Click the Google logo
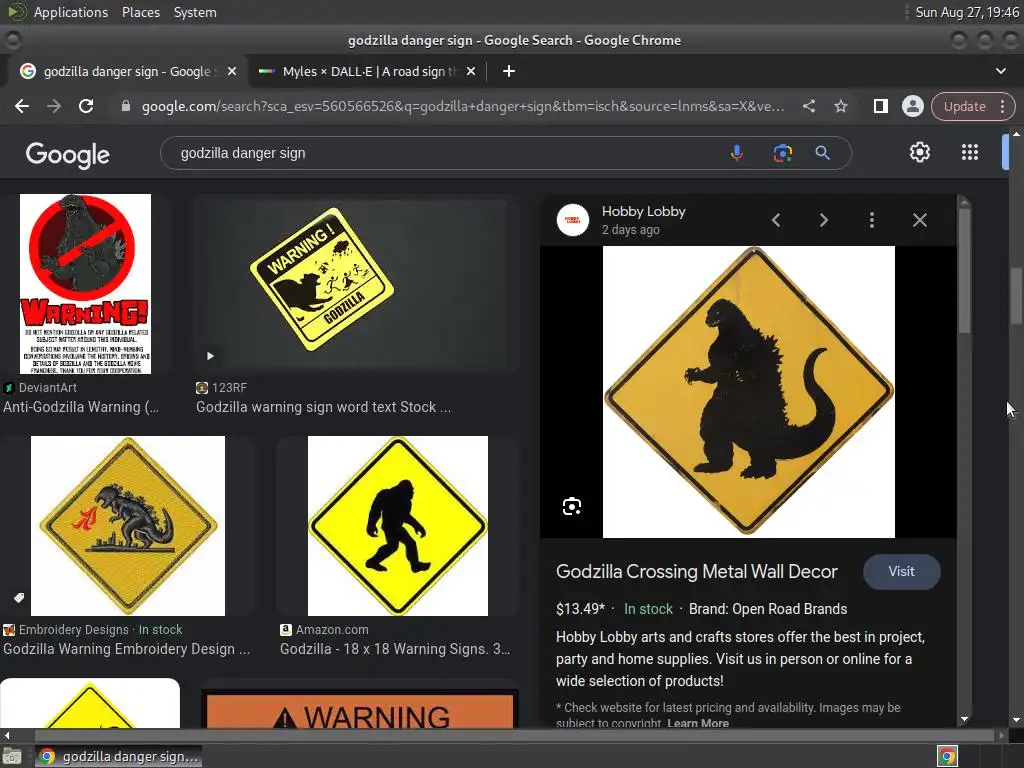The width and height of the screenshot is (1024, 768). (68, 155)
